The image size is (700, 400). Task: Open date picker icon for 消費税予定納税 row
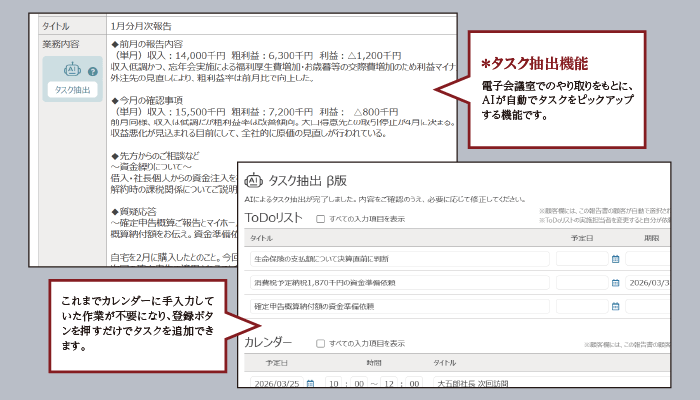[616, 283]
